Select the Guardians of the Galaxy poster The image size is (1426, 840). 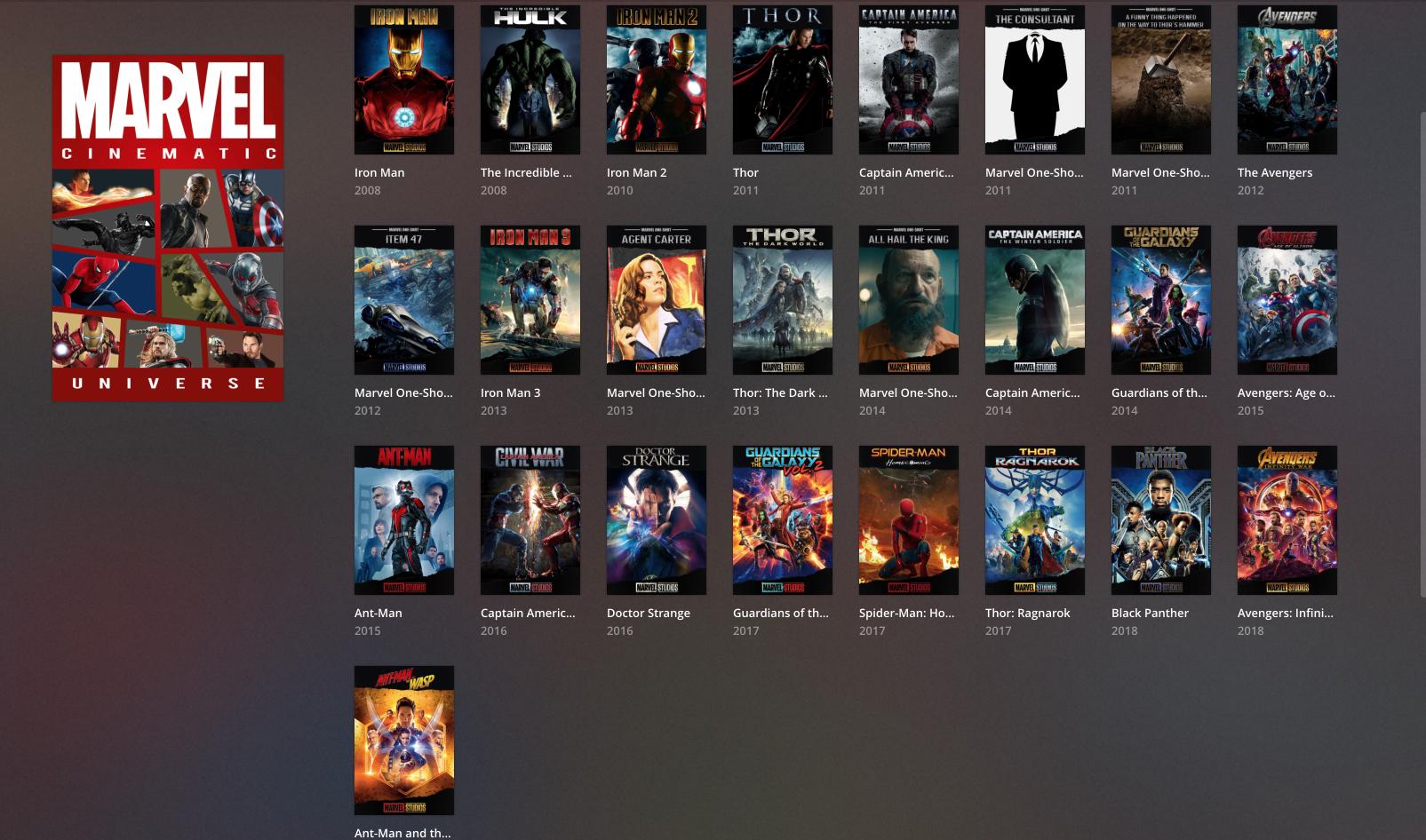tap(1160, 299)
